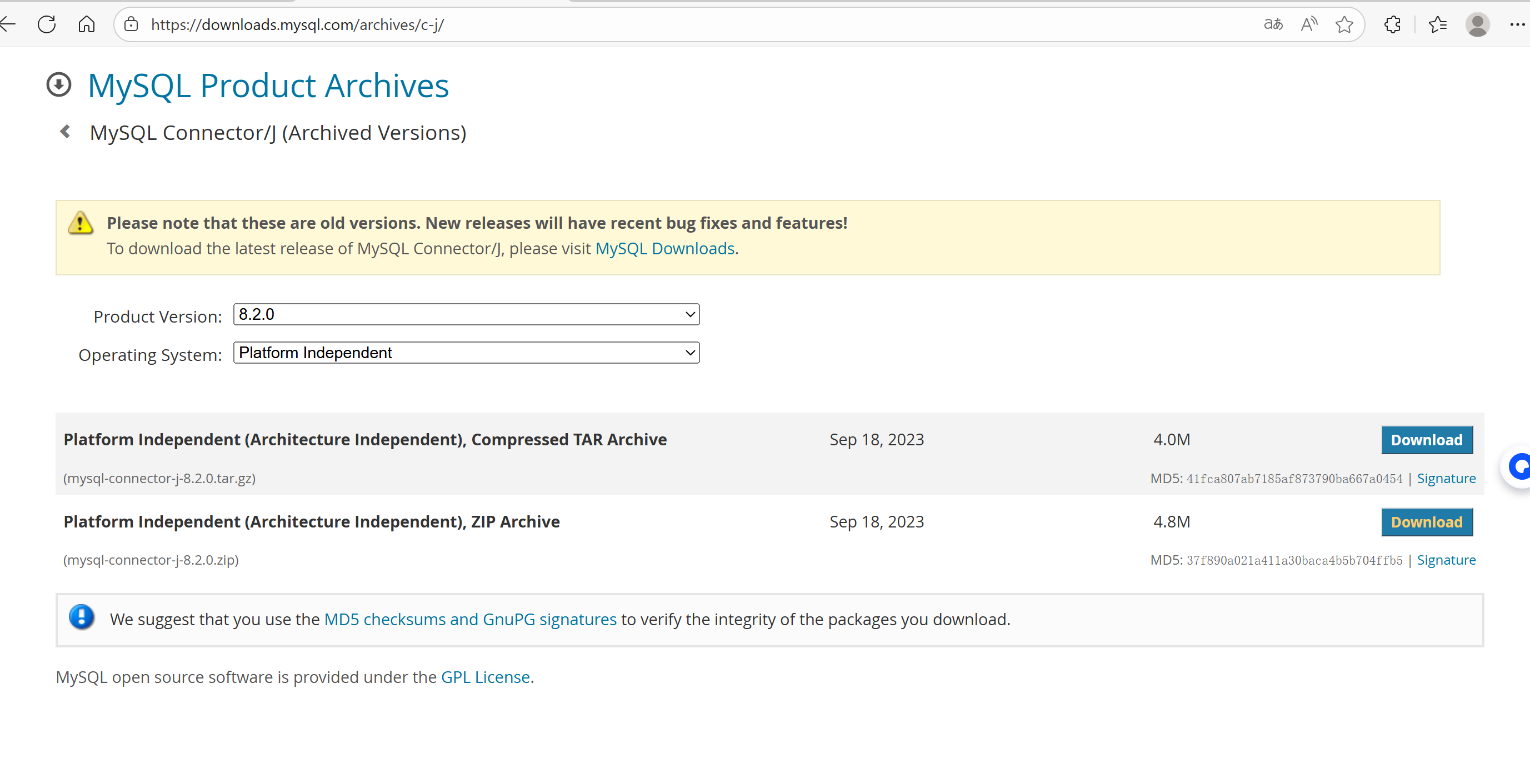Click the MySQL Connector/J (Archived Versions) heading
The height and width of the screenshot is (784, 1530).
(x=278, y=133)
